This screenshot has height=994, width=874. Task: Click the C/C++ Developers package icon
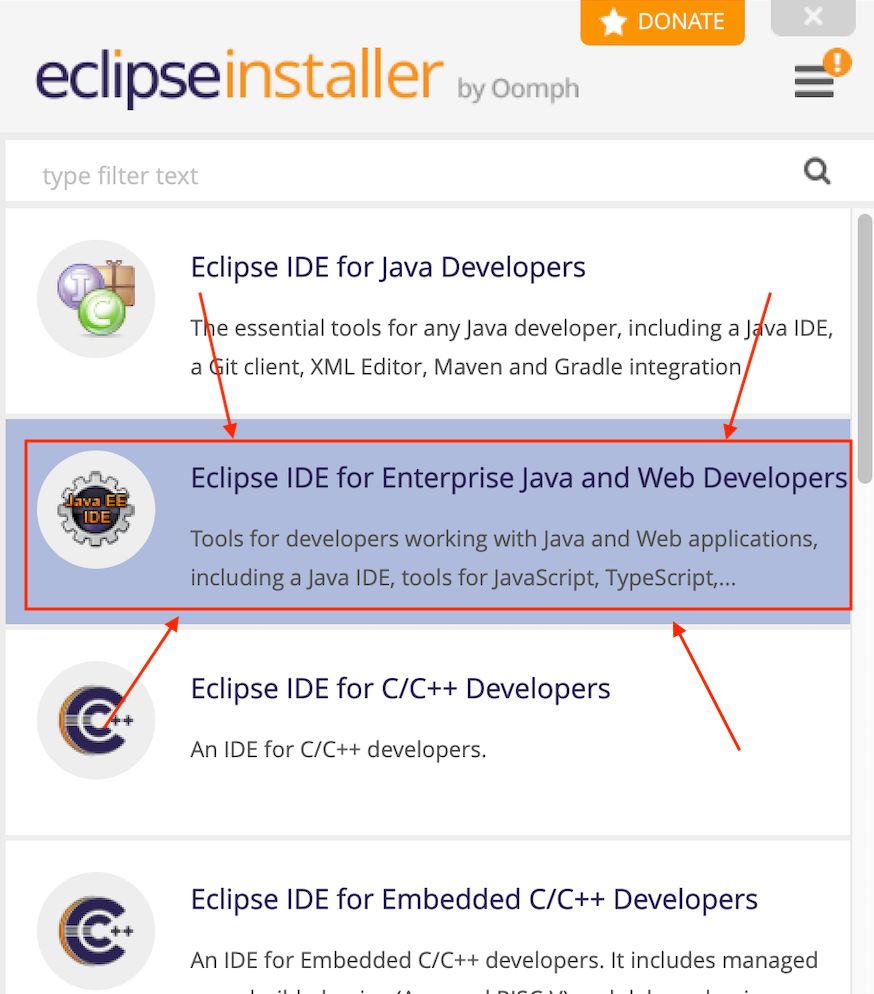(x=96, y=720)
